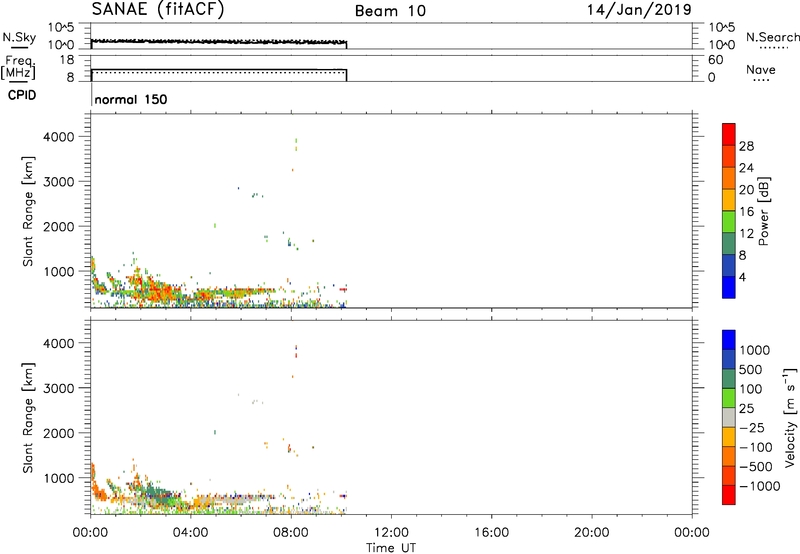
Task: Click the '-1000' value on the Velocity colorbar
Action: 759,486
